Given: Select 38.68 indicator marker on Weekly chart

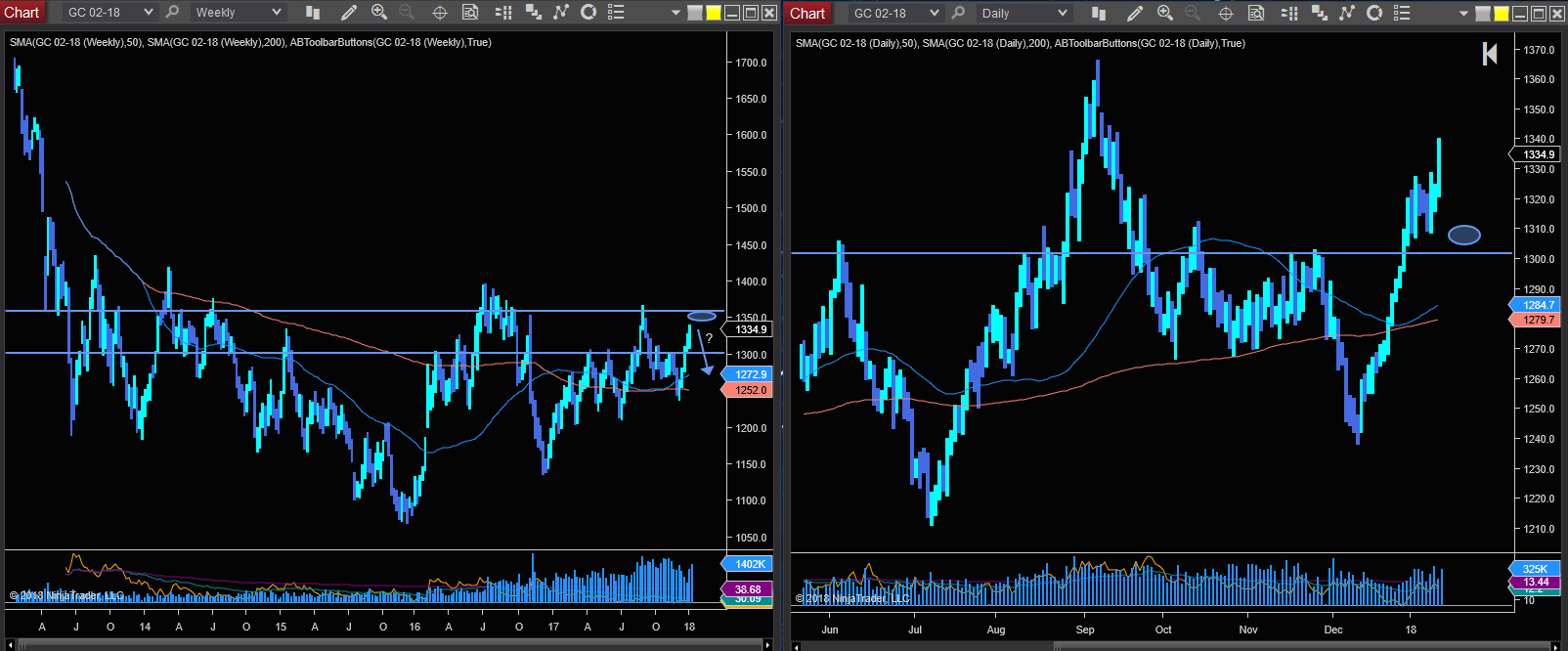Looking at the screenshot, I should (748, 589).
